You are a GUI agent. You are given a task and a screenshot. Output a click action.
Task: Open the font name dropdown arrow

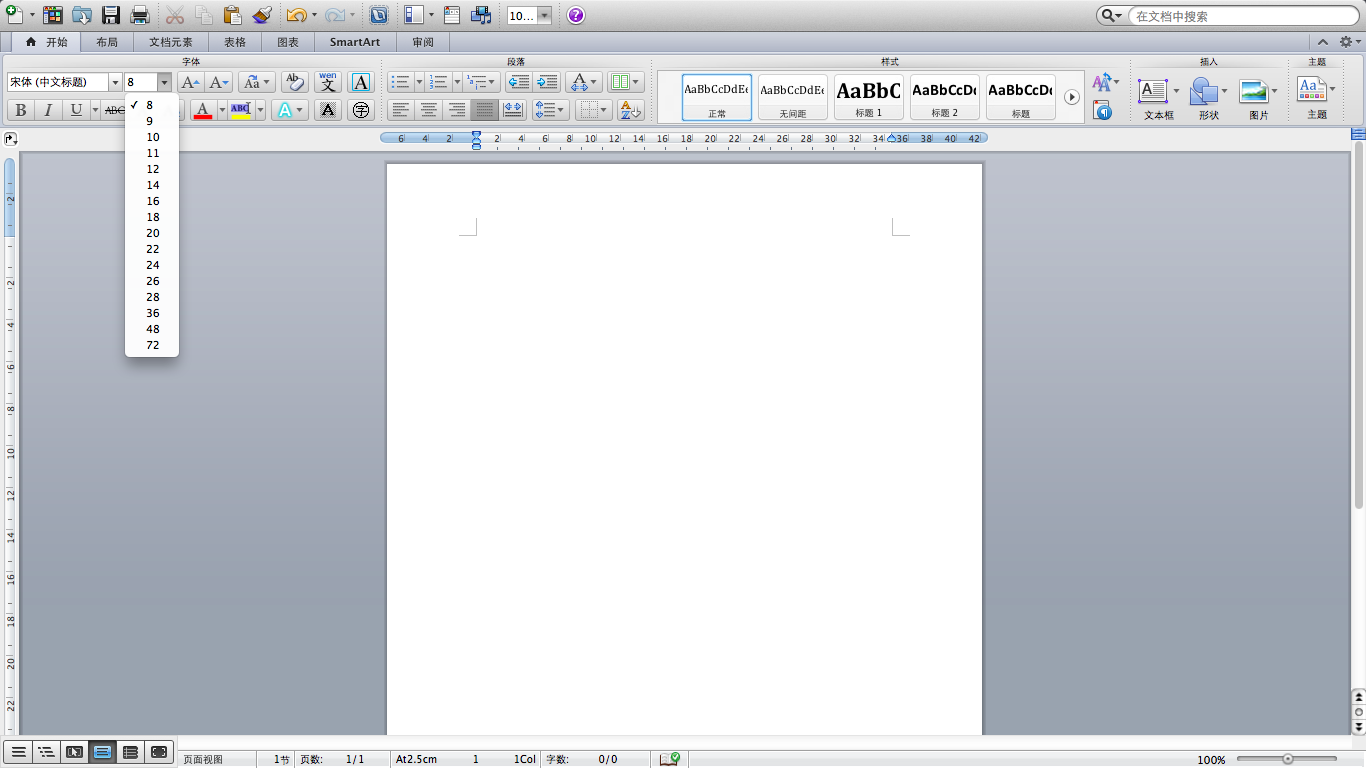pyautogui.click(x=115, y=82)
